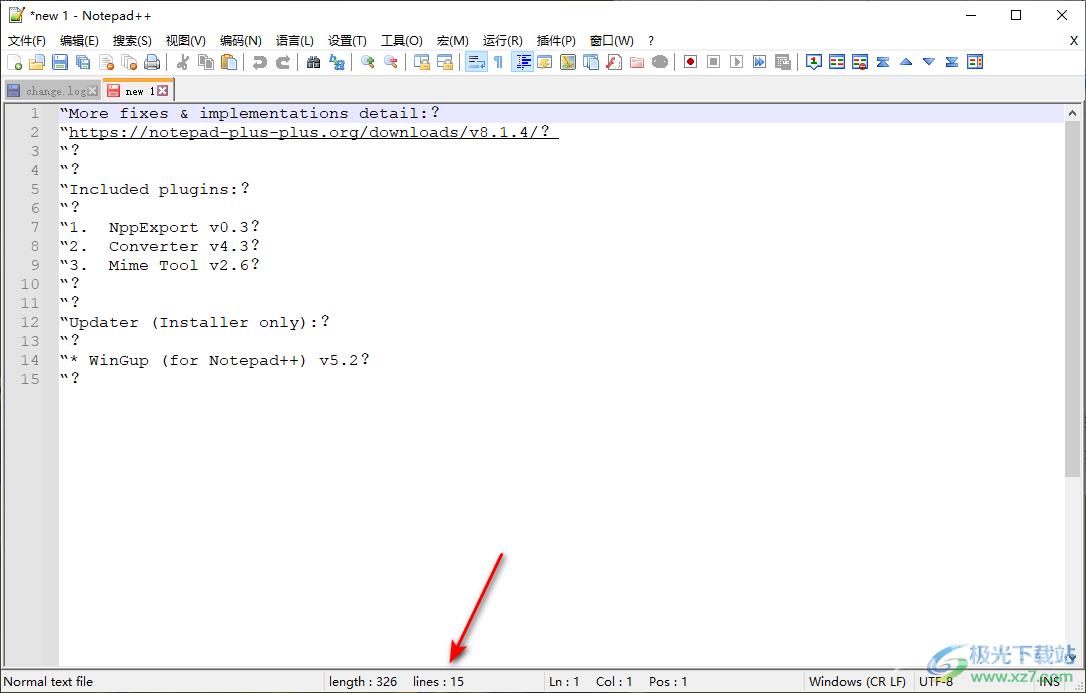Click the Close document toolbar icon

(x=106, y=62)
